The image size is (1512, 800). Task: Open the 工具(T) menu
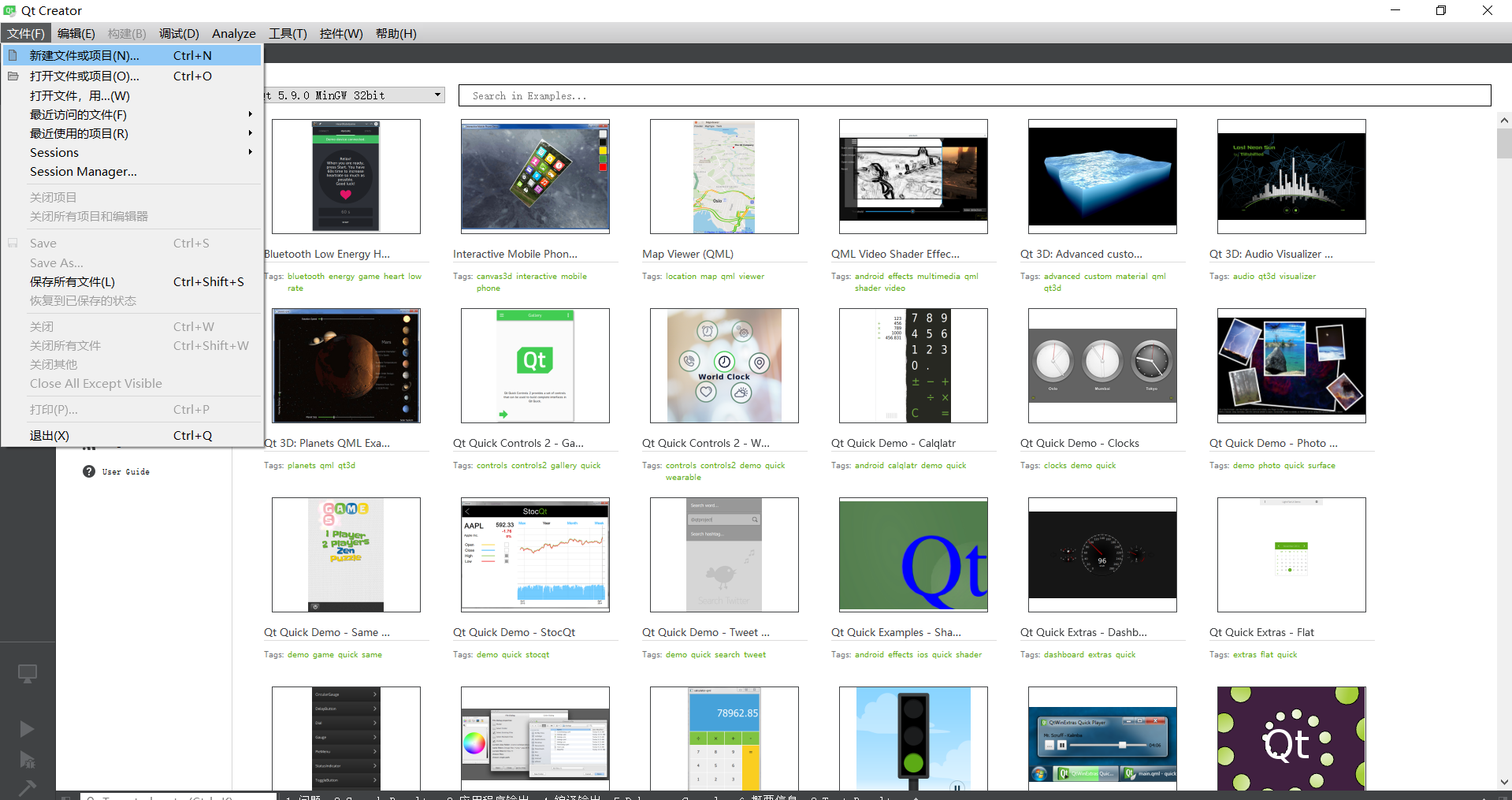(288, 33)
